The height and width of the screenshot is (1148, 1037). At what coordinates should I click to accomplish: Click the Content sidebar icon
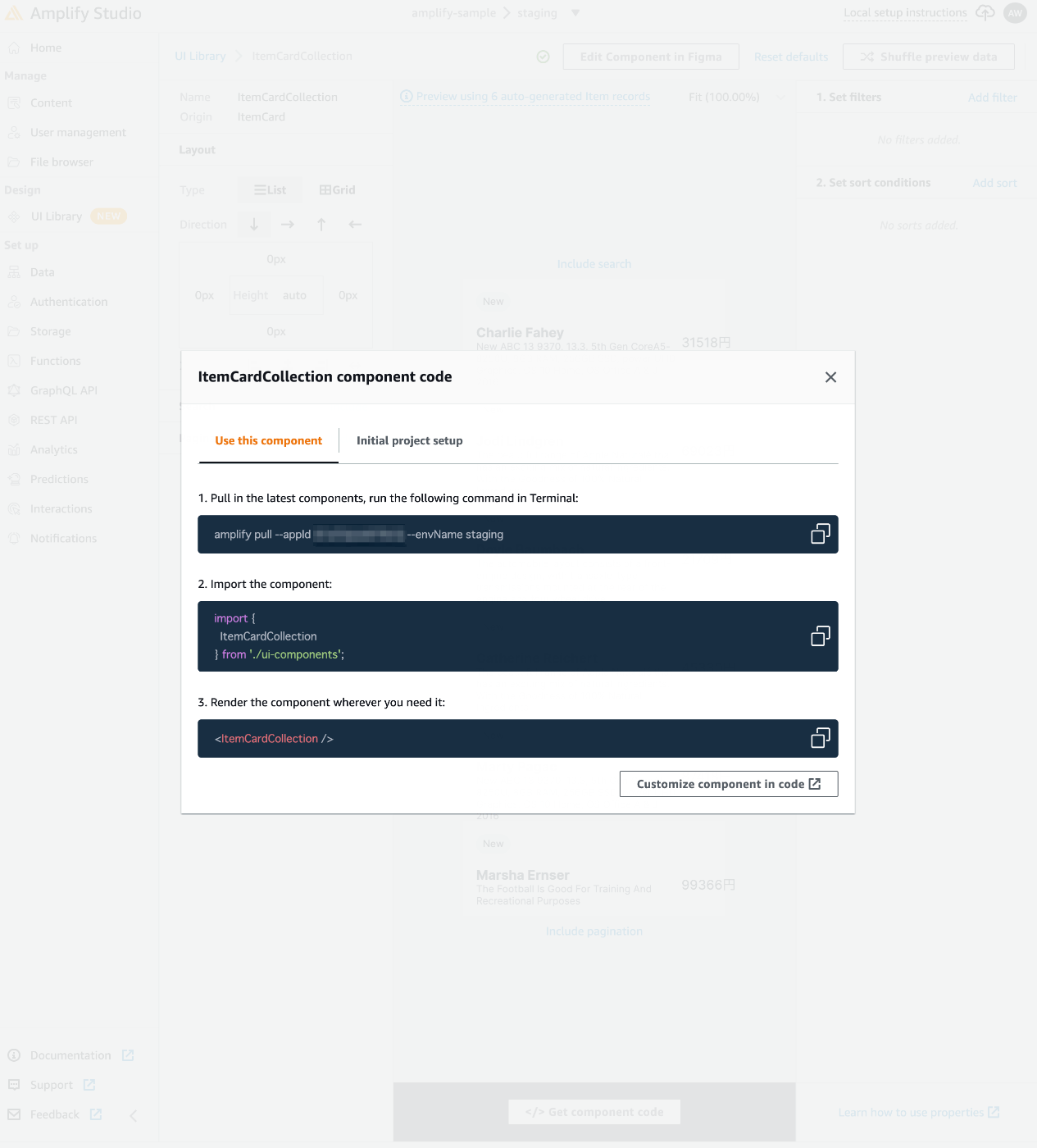[14, 103]
